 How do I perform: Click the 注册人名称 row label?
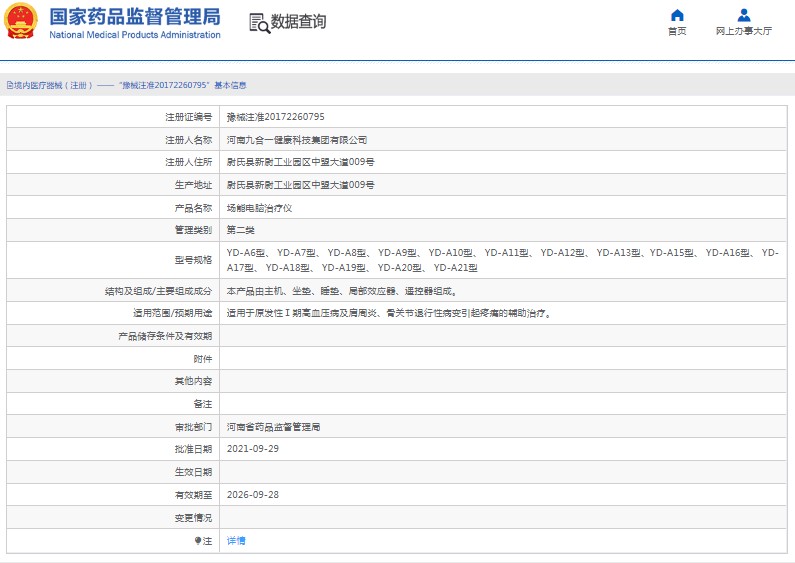click(189, 140)
